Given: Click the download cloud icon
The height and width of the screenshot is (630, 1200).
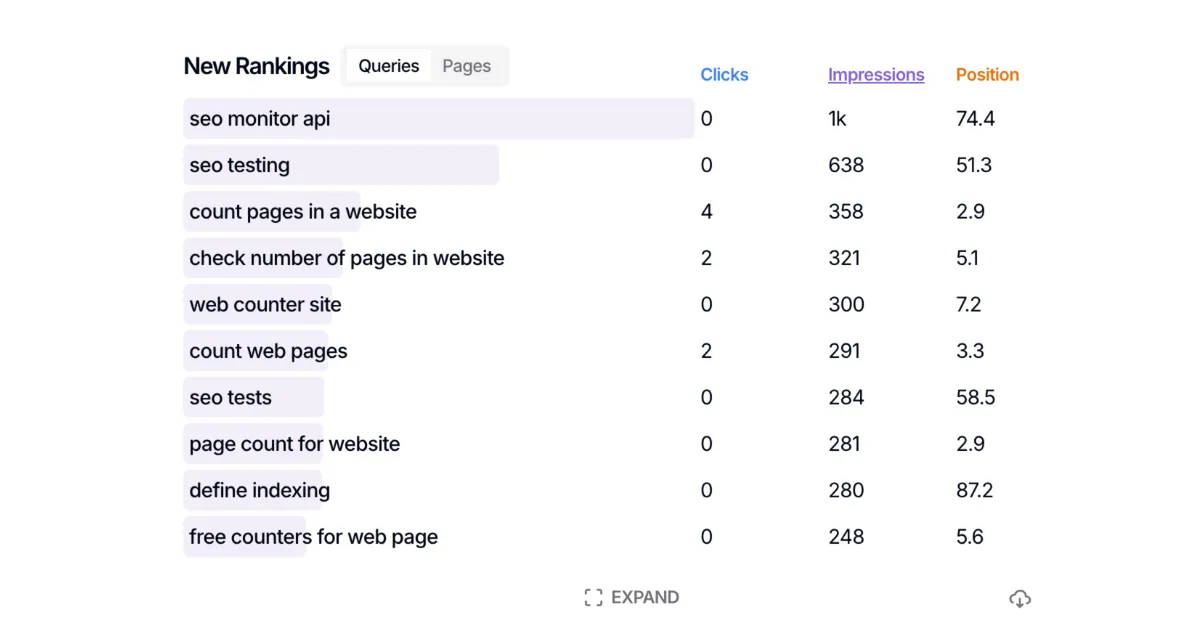Looking at the screenshot, I should coord(1019,598).
